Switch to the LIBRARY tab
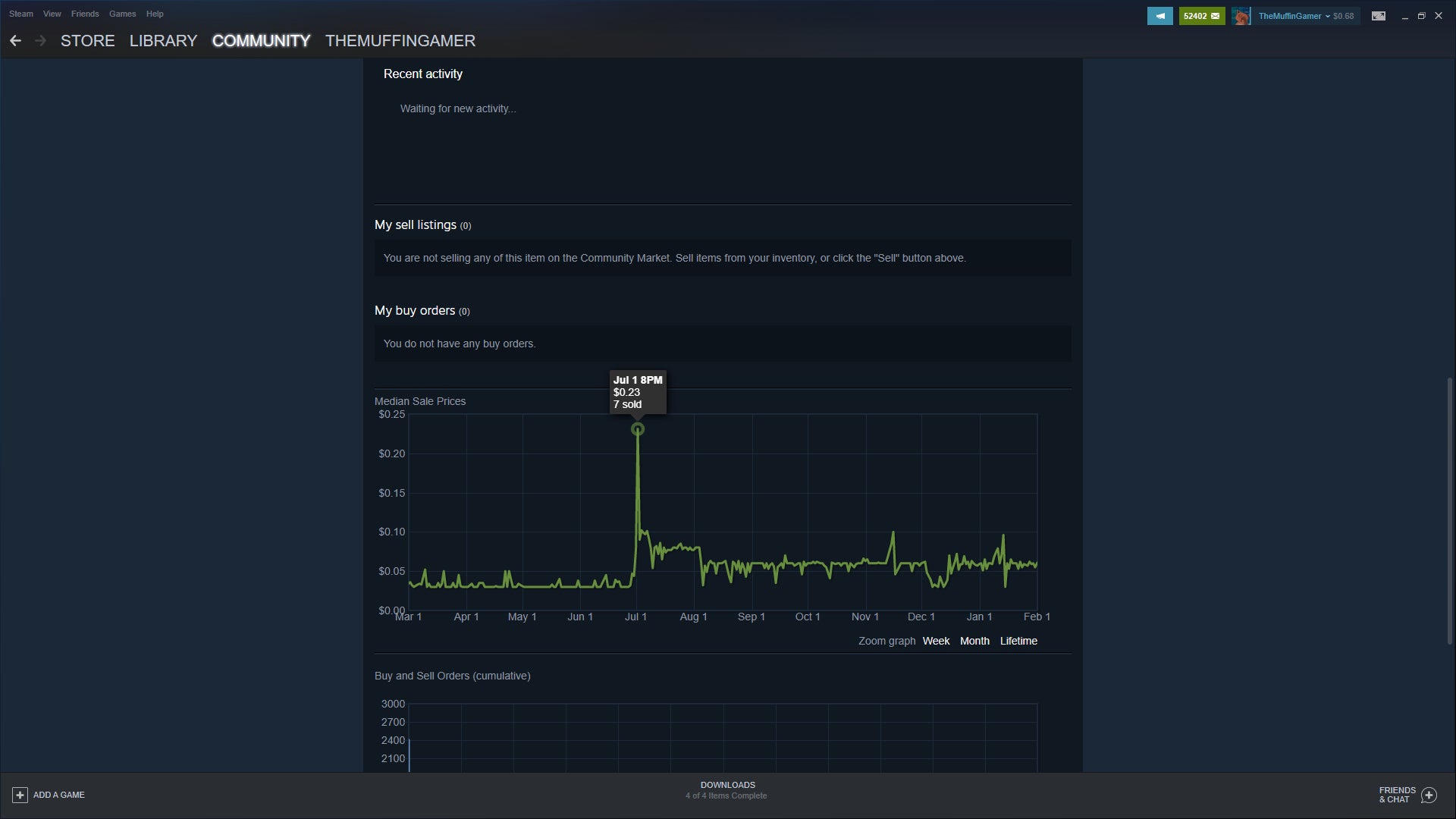Image resolution: width=1456 pixels, height=819 pixels. tap(163, 41)
